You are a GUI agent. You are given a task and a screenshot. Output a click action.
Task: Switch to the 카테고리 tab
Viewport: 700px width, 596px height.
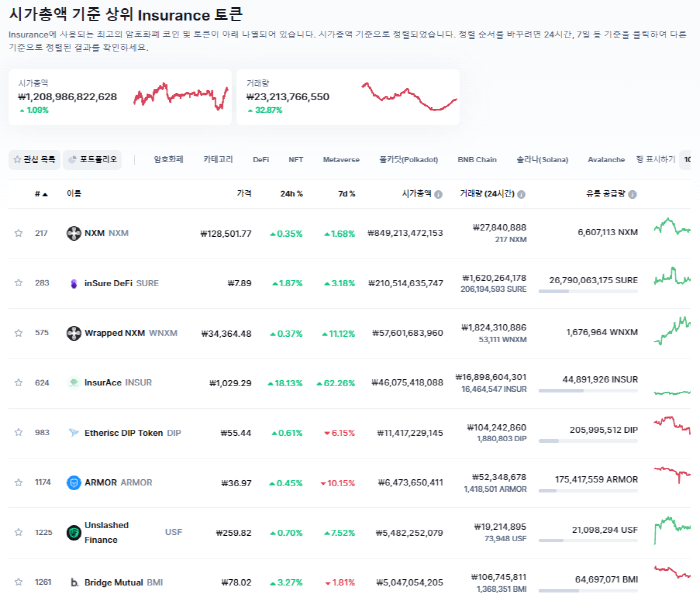[218, 159]
